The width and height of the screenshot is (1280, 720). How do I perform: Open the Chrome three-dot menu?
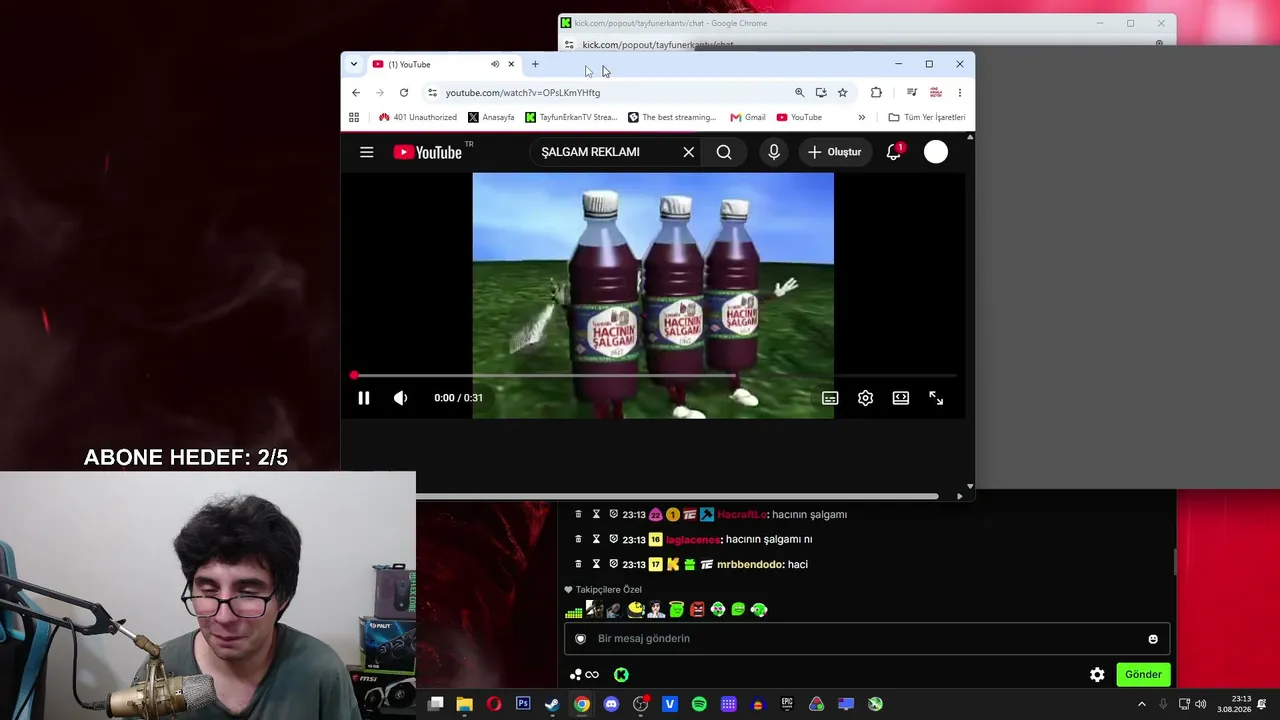pyautogui.click(x=960, y=93)
